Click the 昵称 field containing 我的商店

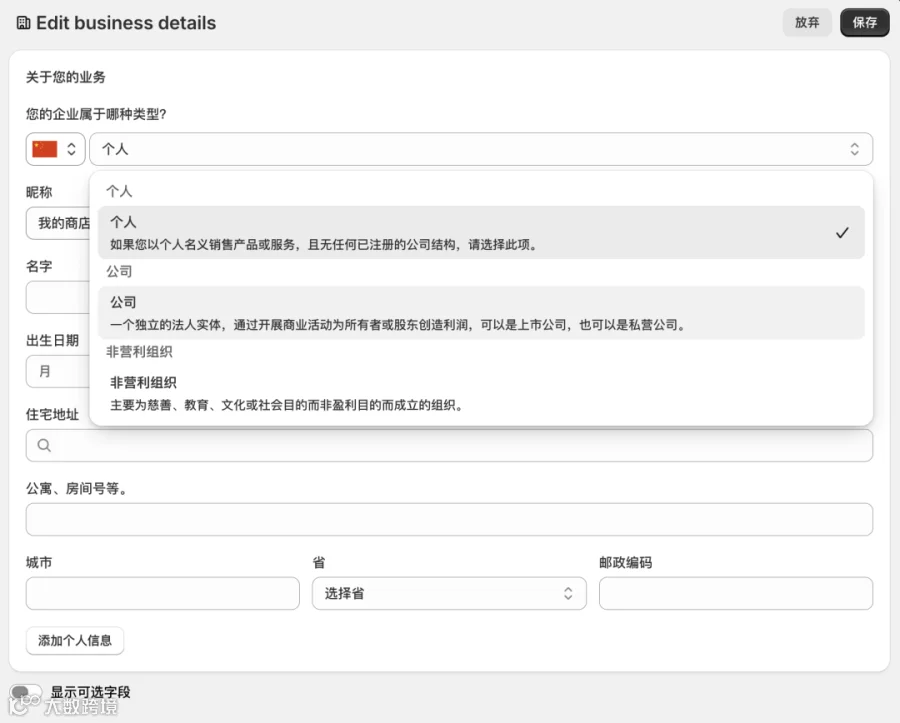tap(58, 223)
